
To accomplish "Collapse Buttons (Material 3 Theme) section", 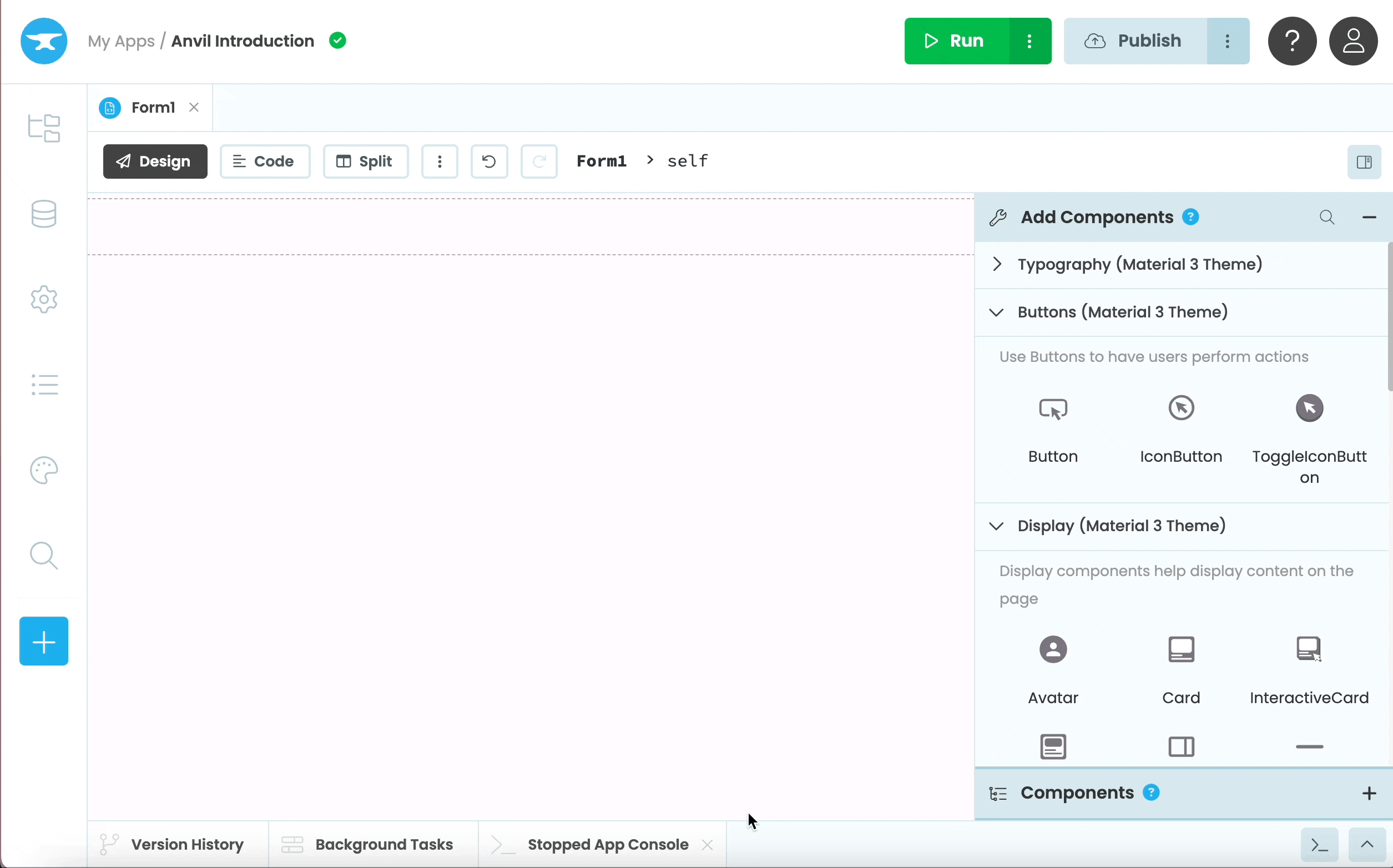I will click(x=1181, y=312).
